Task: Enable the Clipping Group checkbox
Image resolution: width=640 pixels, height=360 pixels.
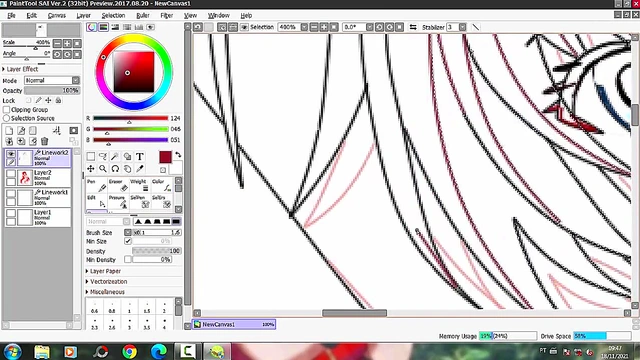Action: [7, 109]
